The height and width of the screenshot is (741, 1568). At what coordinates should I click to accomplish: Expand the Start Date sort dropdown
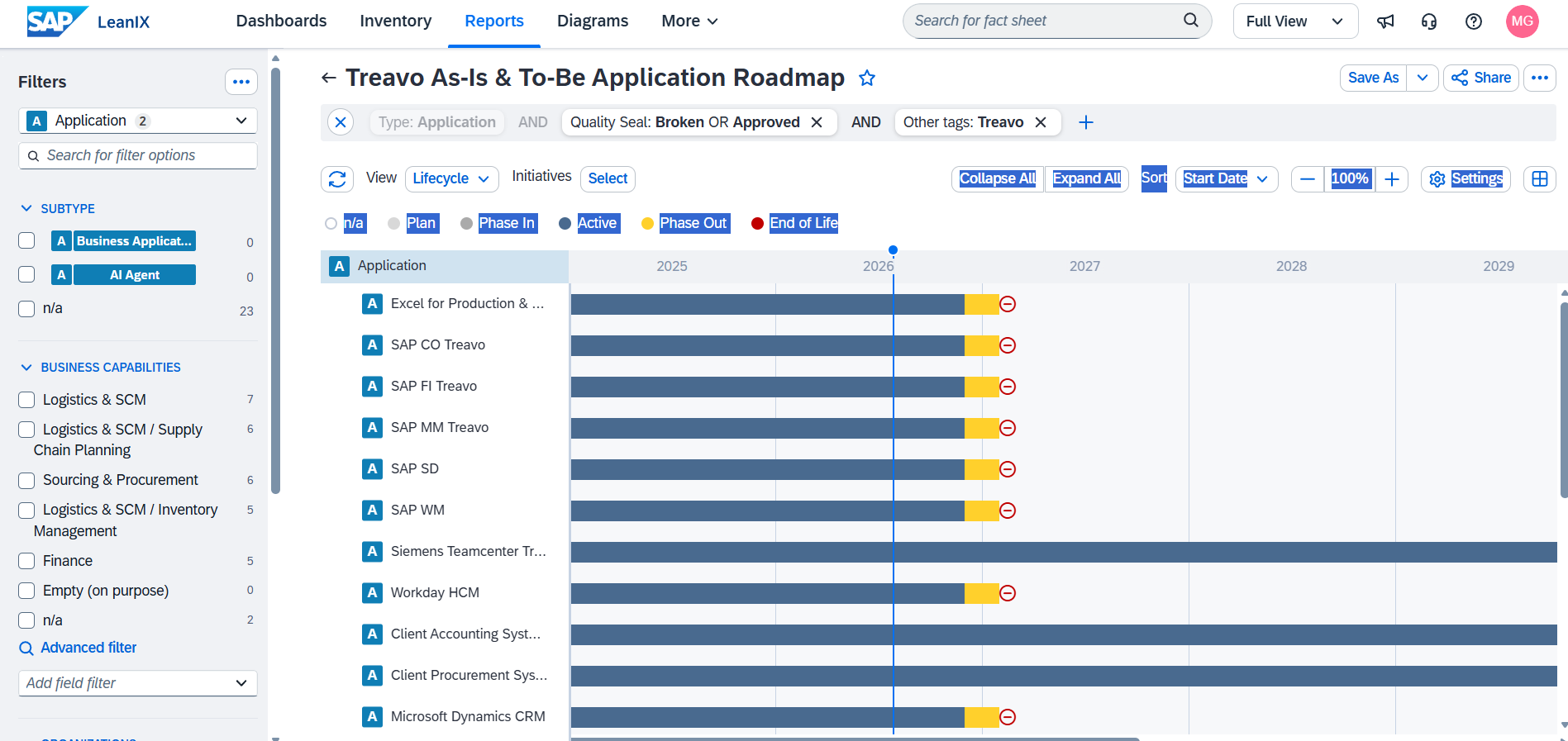[1227, 179]
